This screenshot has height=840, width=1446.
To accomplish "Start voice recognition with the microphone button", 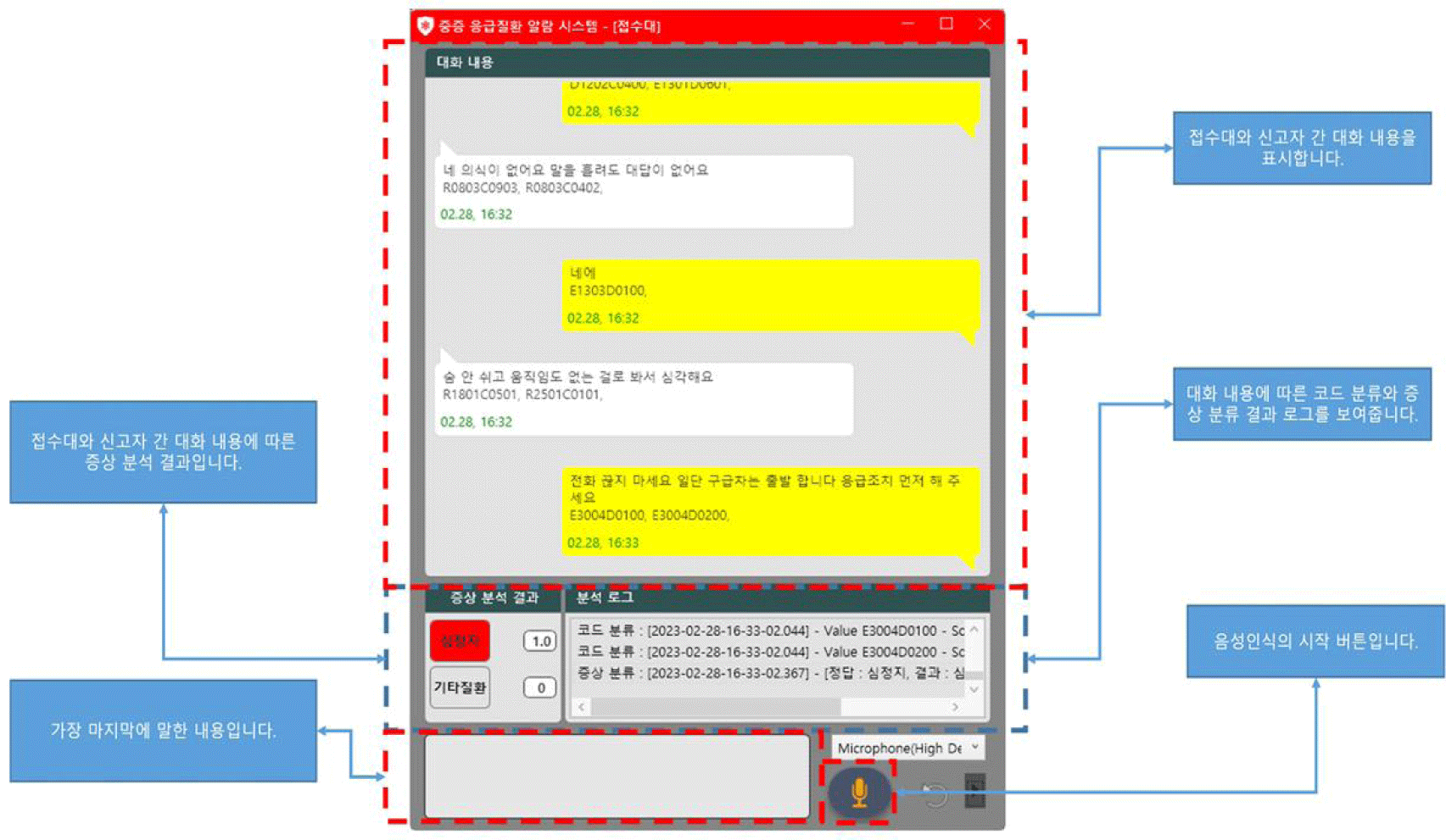I will [858, 793].
